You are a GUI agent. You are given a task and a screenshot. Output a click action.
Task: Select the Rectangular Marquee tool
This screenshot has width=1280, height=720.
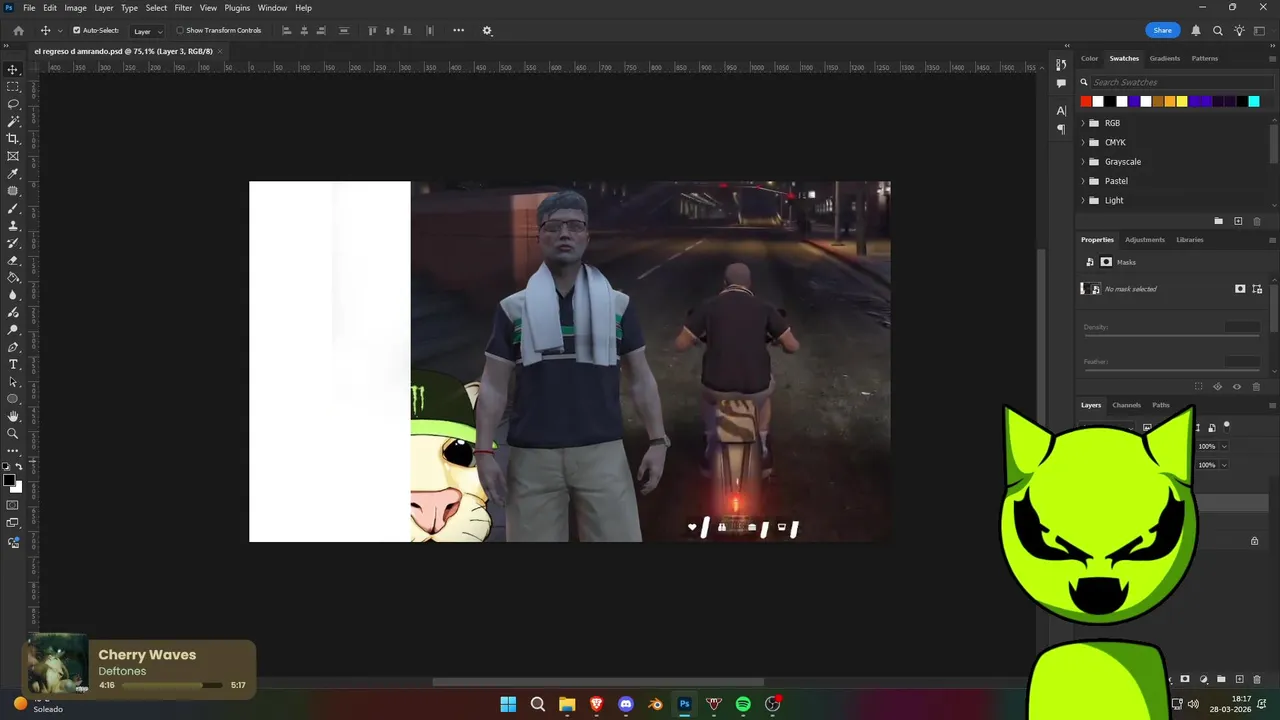pos(13,87)
